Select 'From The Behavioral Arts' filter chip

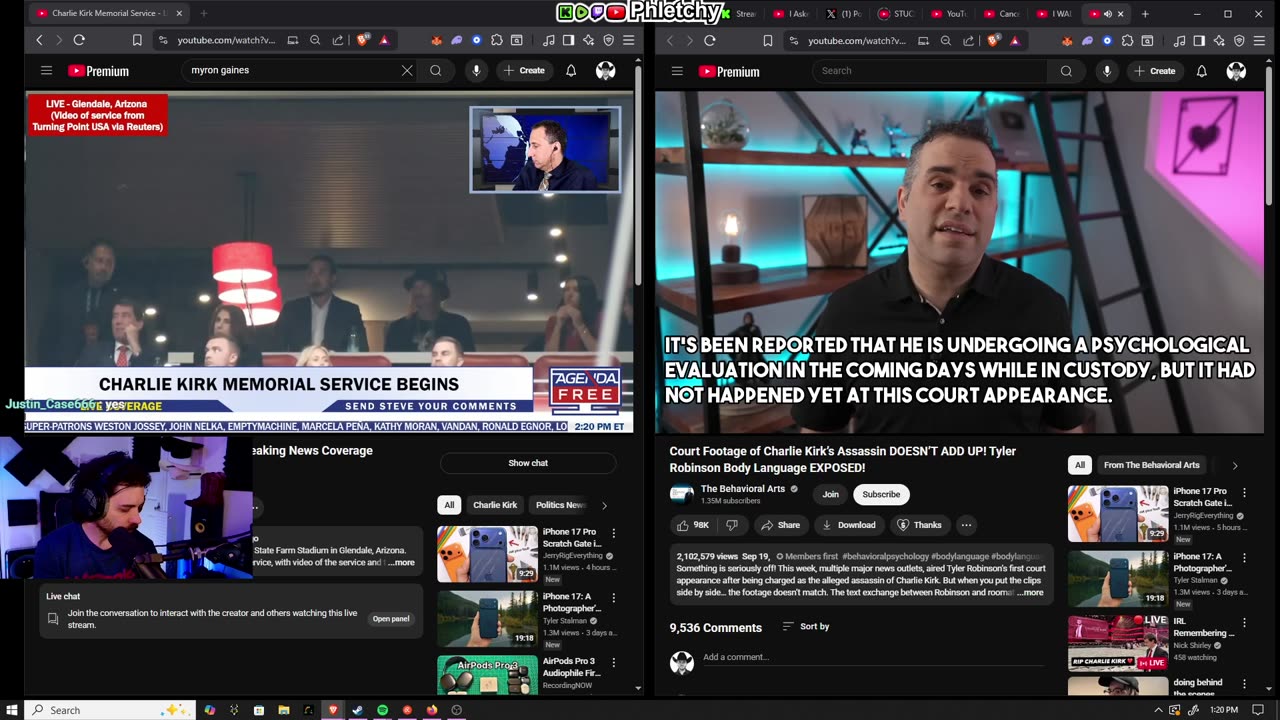point(1151,465)
